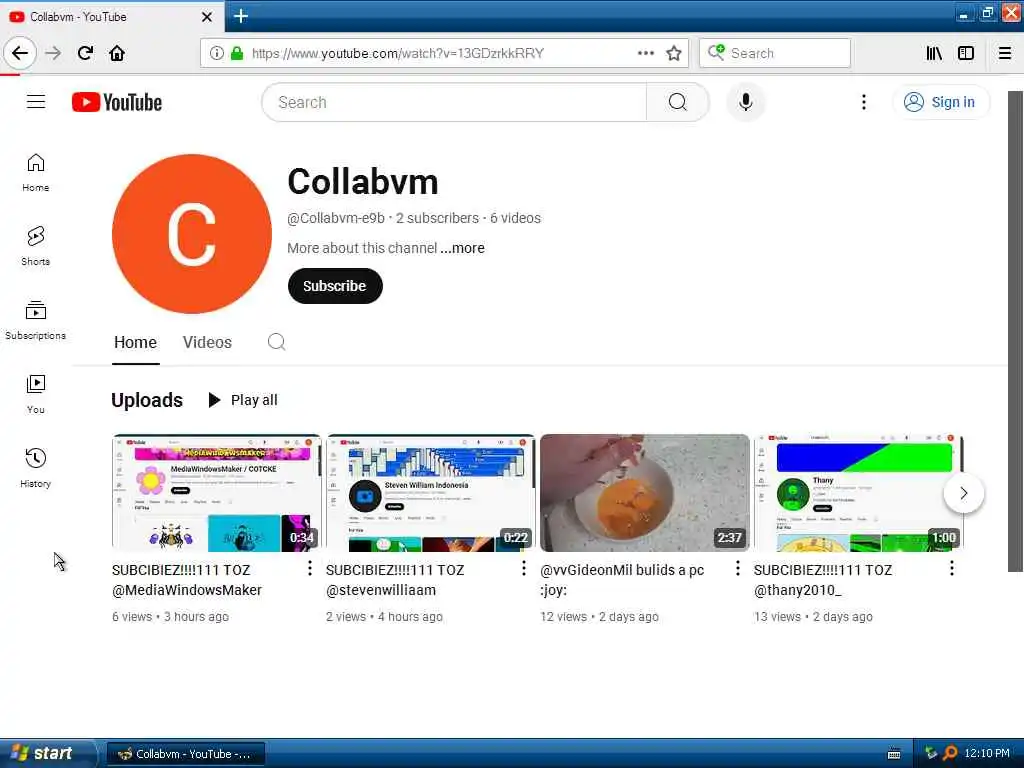Search within channel using magnifier icon

[x=276, y=342]
